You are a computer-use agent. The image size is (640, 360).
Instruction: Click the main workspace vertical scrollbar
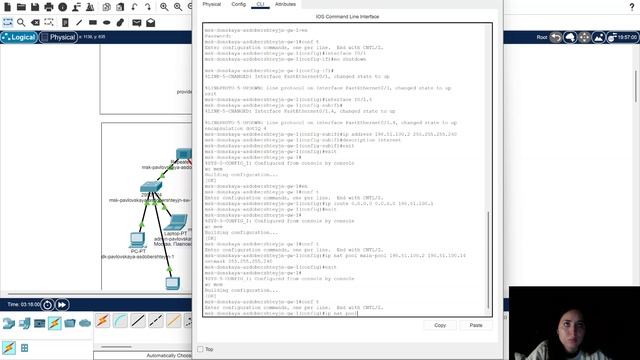tap(636, 87)
